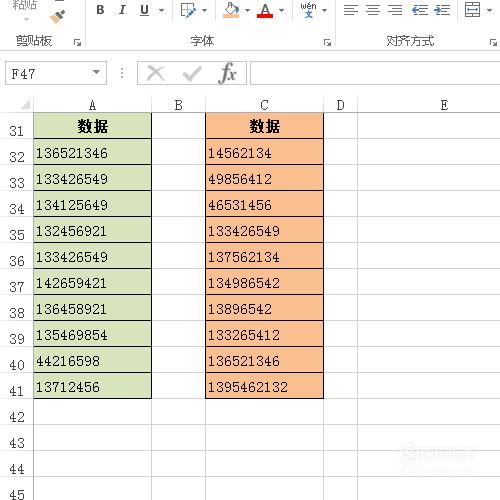Select cell containing 49856412
Viewport: 500px width, 500px height.
pos(264,178)
